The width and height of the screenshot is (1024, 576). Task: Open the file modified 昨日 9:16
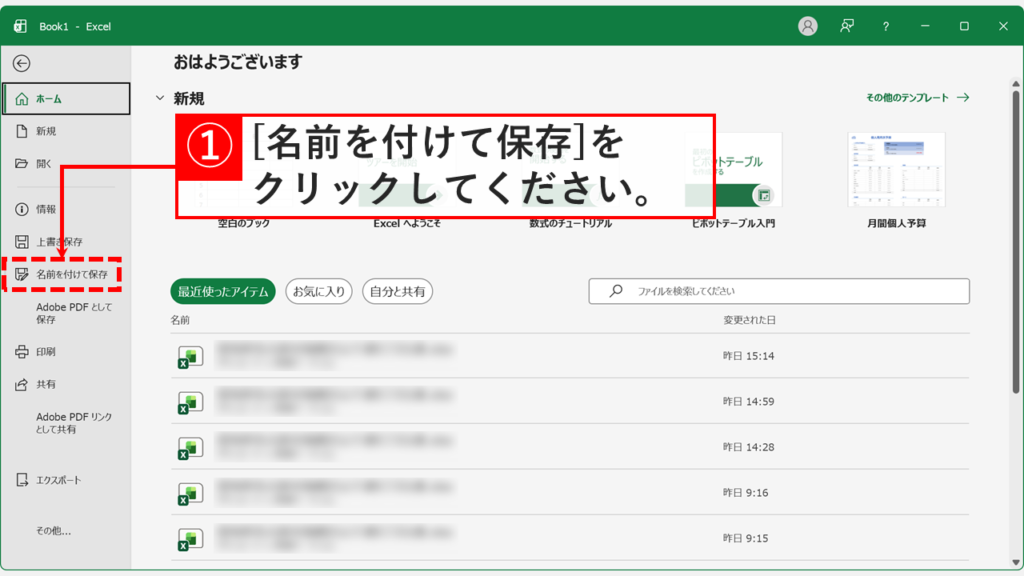coord(570,493)
